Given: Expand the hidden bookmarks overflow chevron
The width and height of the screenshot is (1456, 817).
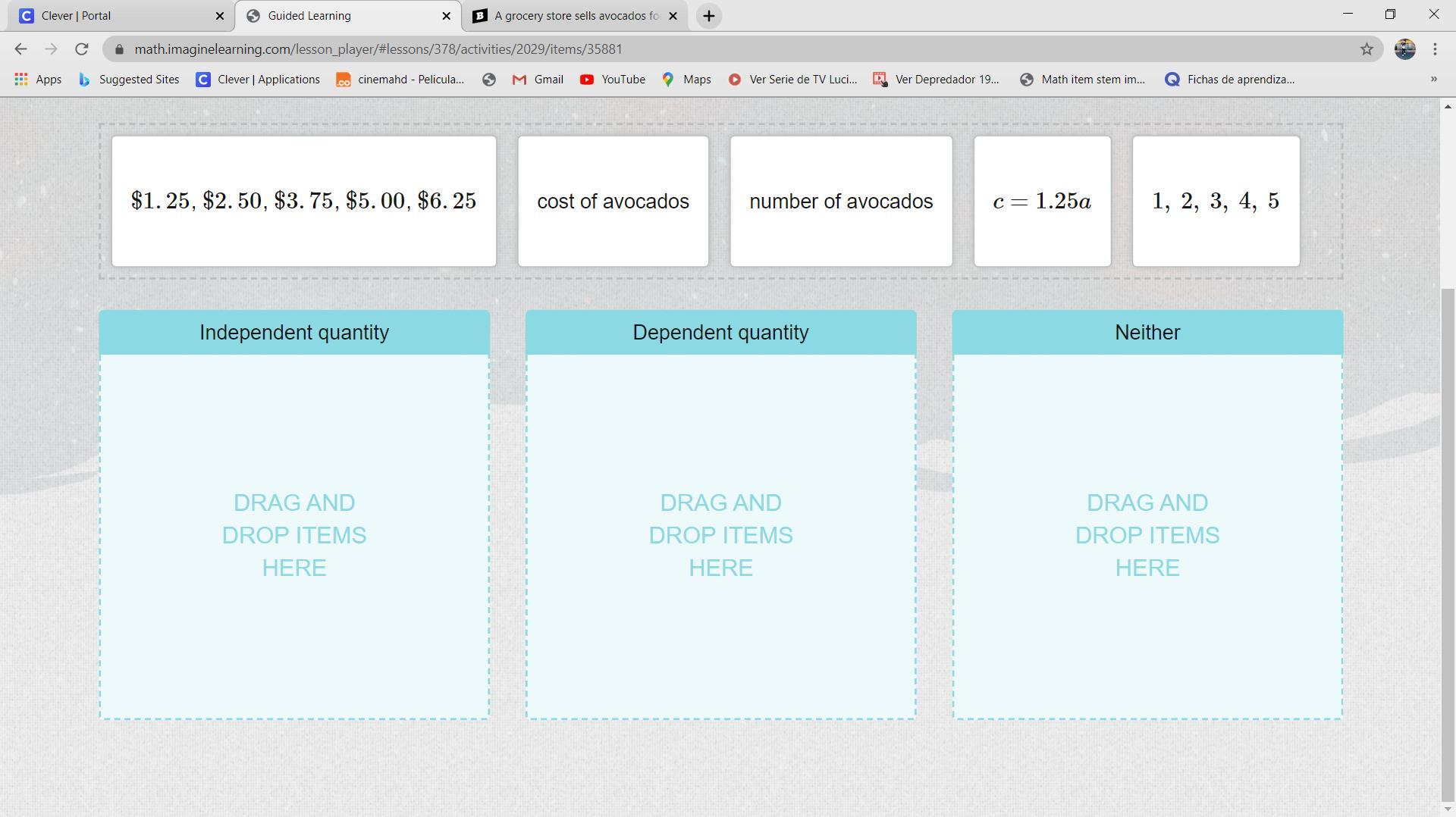Looking at the screenshot, I should [x=1433, y=80].
